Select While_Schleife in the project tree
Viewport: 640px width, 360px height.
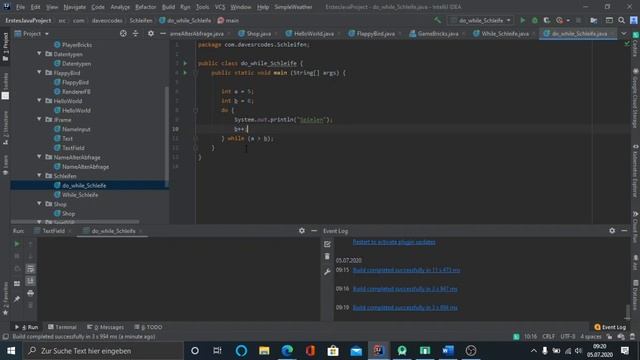[x=80, y=195]
